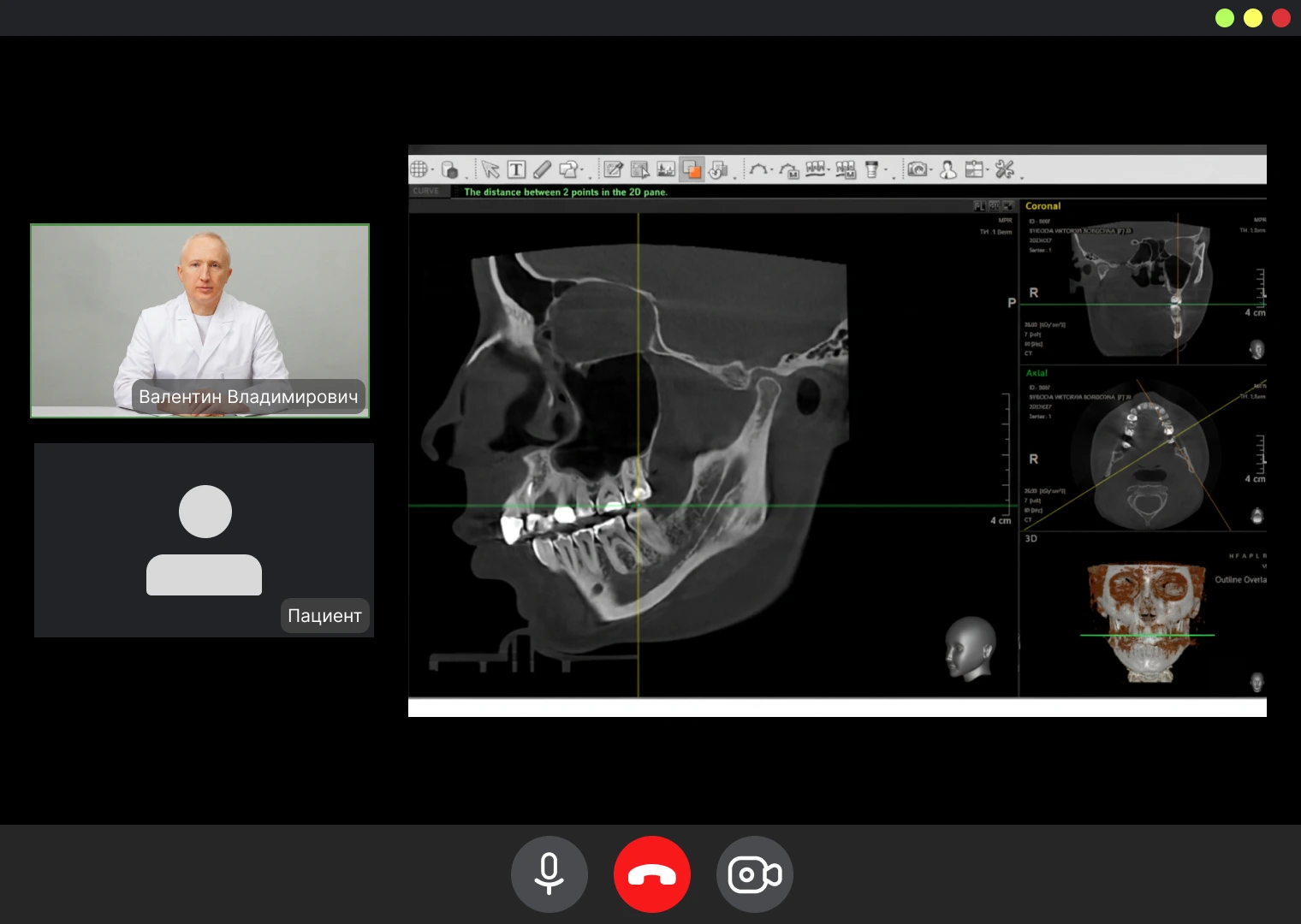
Task: Pick the ruler measurement tool
Action: pyautogui.click(x=542, y=169)
